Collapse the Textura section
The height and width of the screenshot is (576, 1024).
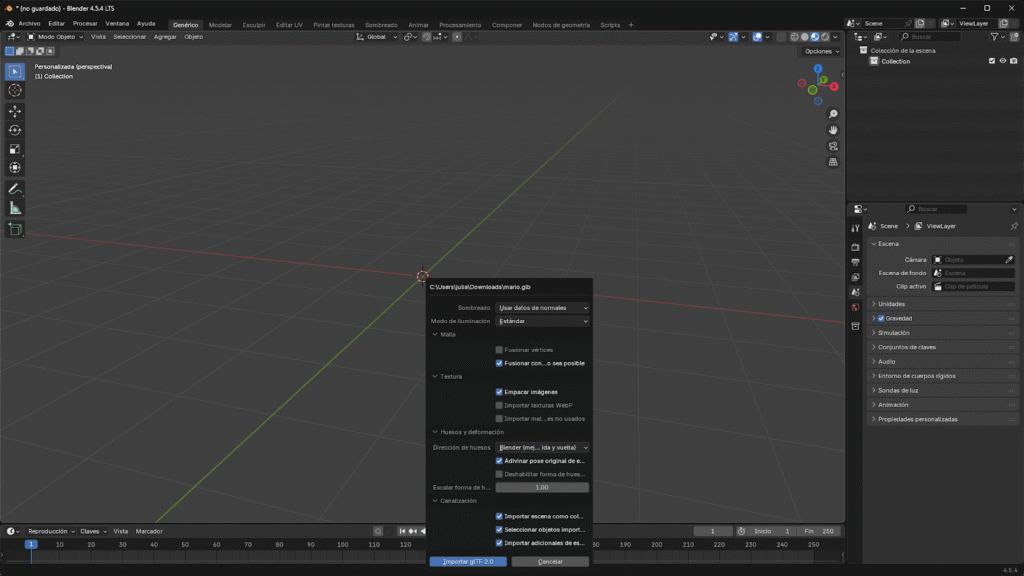[451, 376]
